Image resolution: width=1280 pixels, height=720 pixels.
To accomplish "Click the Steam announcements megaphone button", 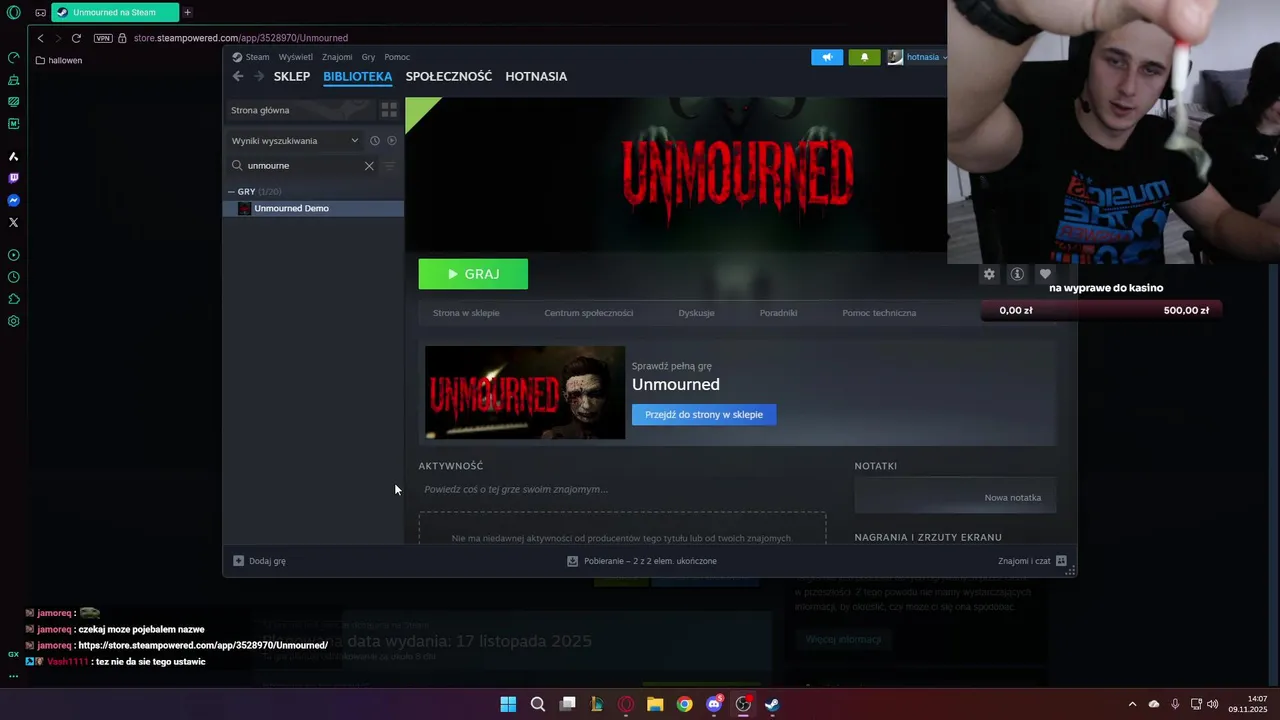I will pyautogui.click(x=827, y=57).
